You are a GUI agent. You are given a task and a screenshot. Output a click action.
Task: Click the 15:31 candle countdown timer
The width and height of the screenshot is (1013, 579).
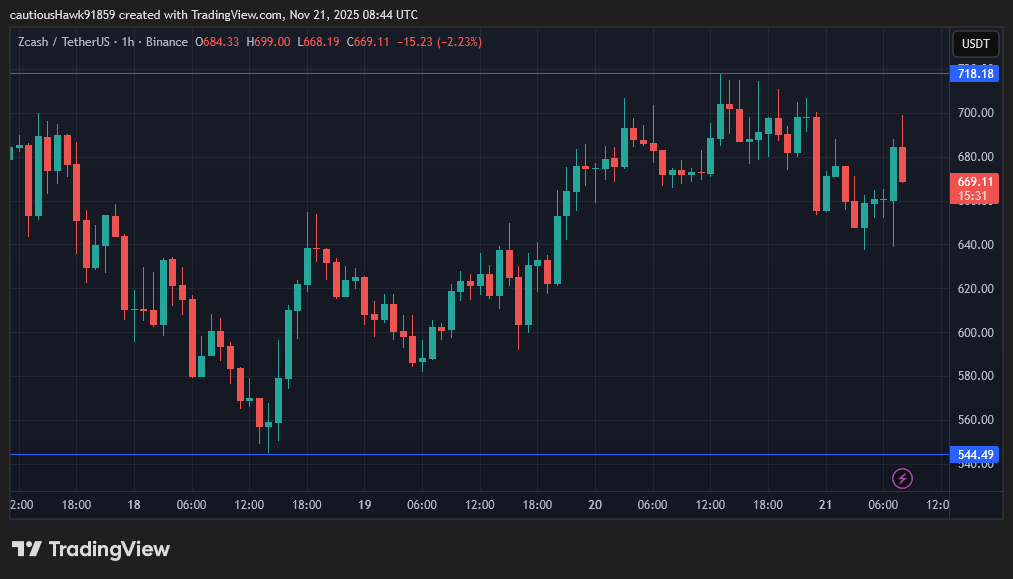[975, 196]
